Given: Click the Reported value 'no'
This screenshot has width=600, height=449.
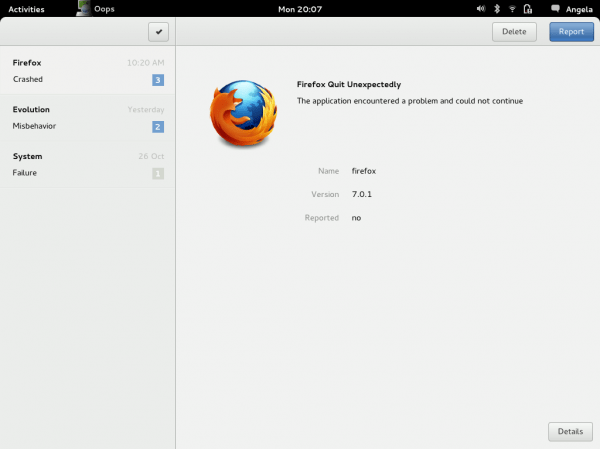Looking at the screenshot, I should click(x=356, y=218).
